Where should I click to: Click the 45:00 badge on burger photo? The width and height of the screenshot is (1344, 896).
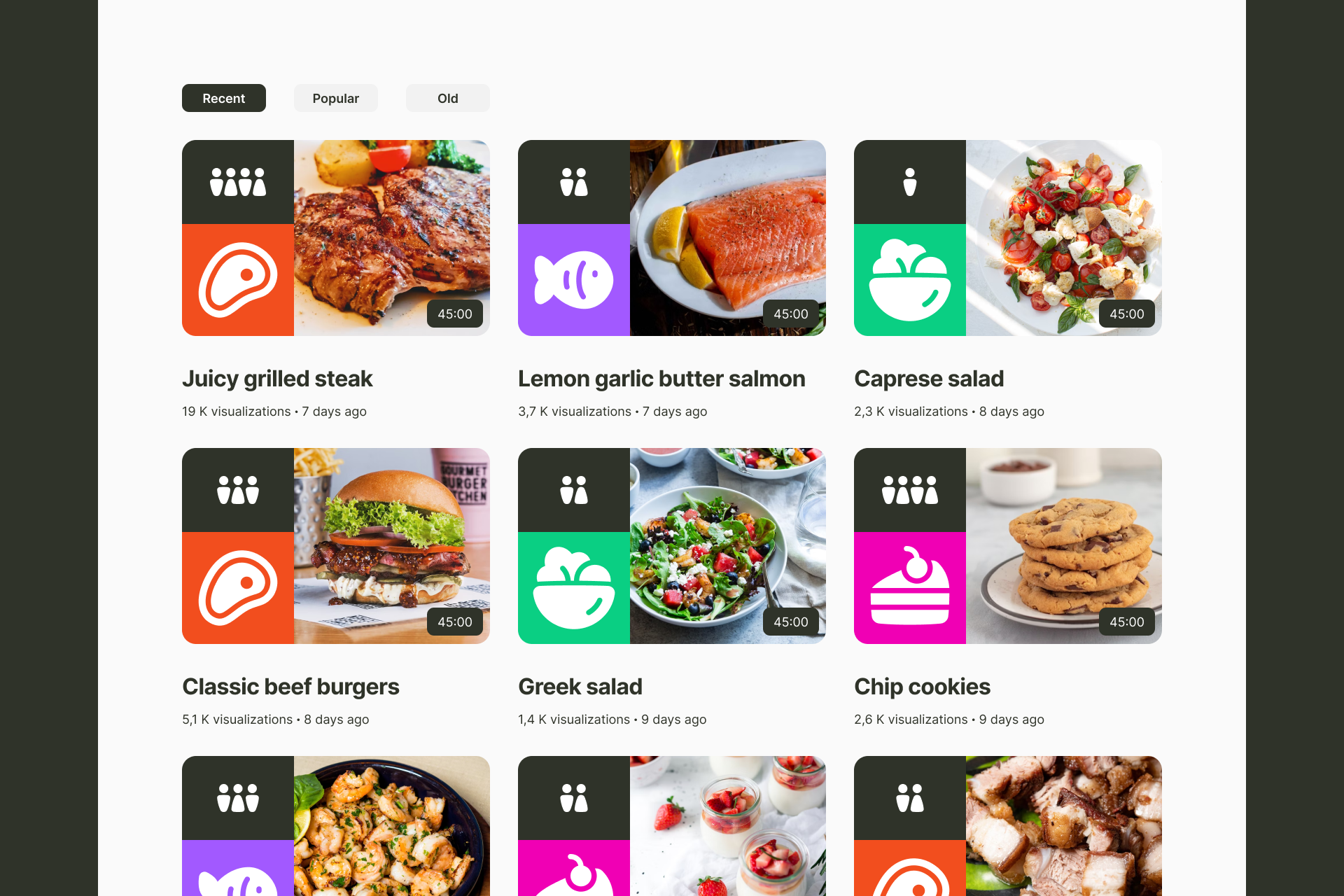[455, 622]
